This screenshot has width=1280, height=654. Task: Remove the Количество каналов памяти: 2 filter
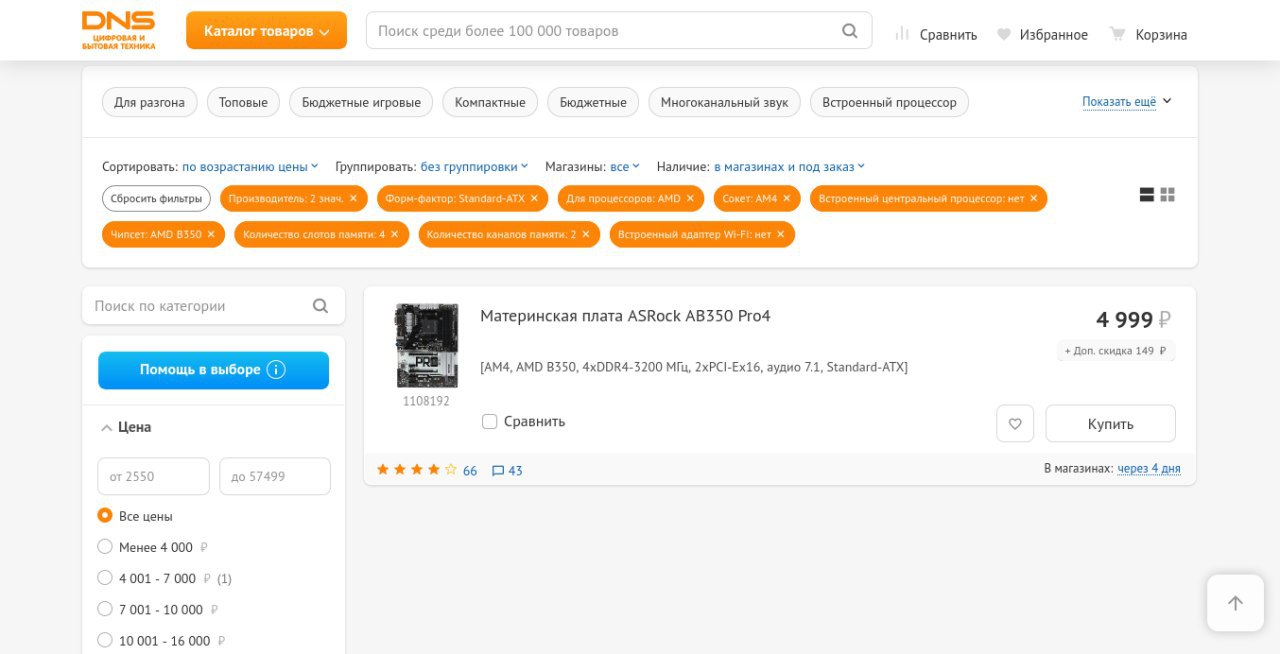tap(585, 234)
